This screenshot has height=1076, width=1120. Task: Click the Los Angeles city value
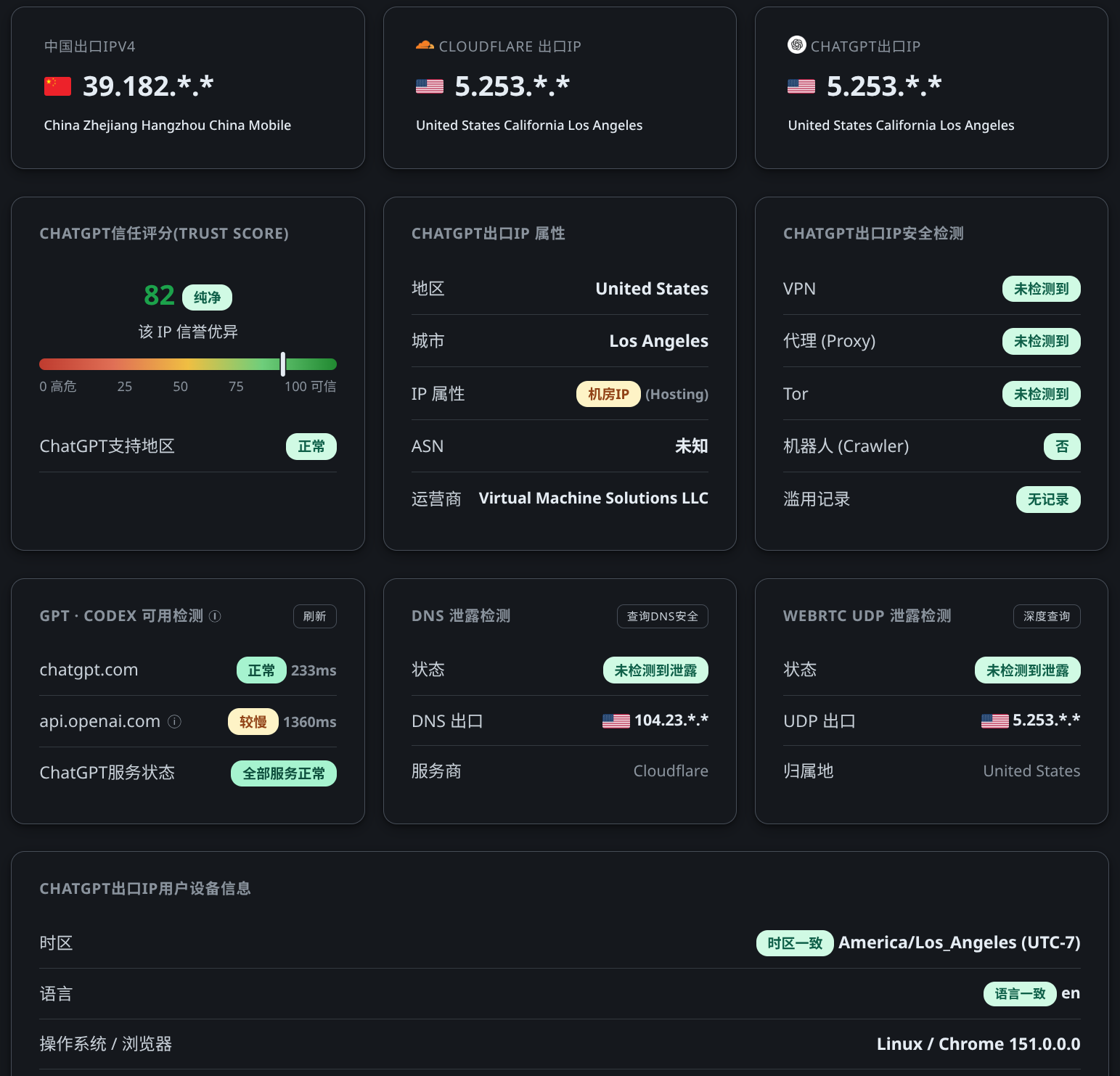[x=659, y=341]
